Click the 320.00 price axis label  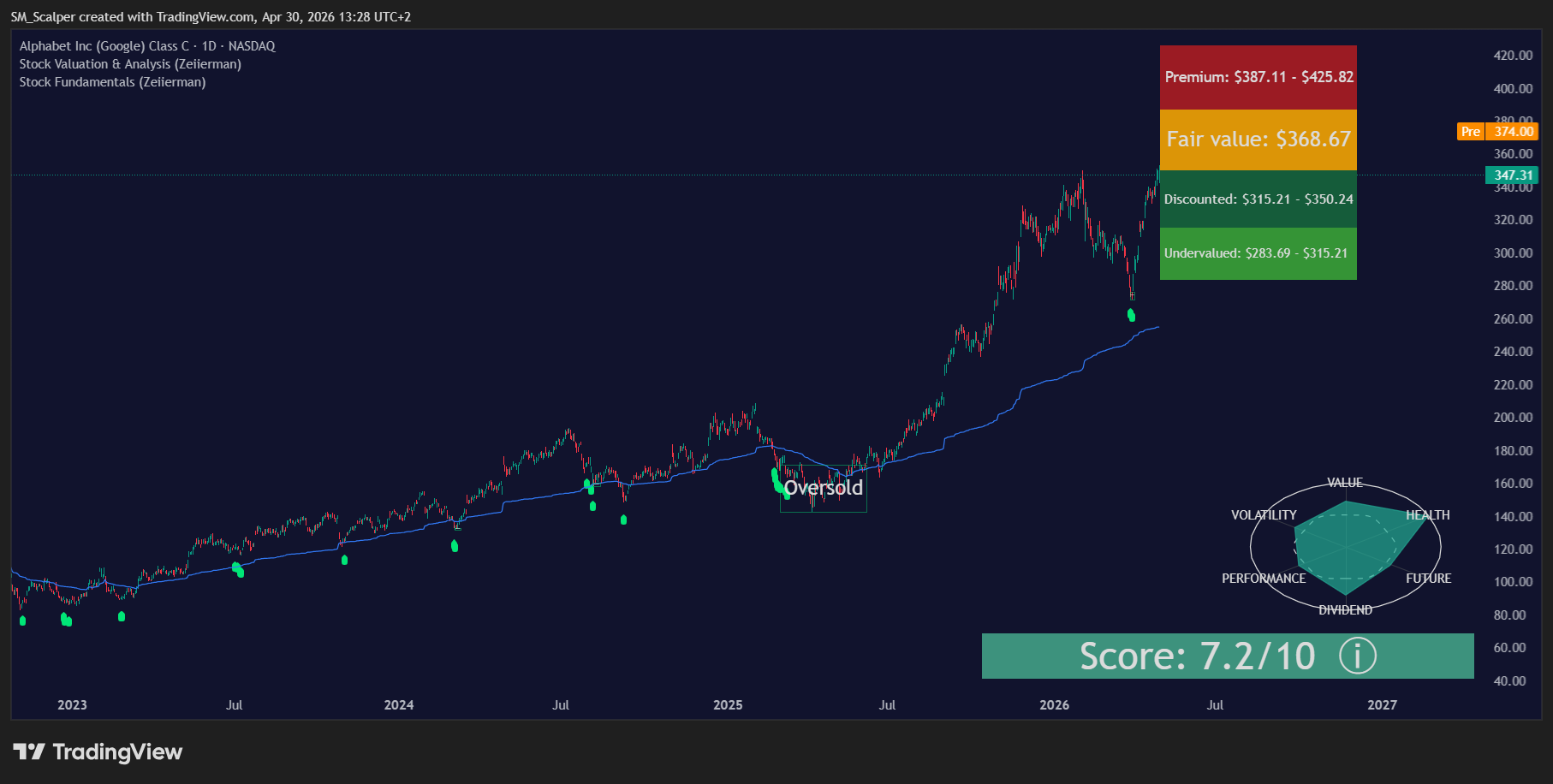click(x=1513, y=220)
